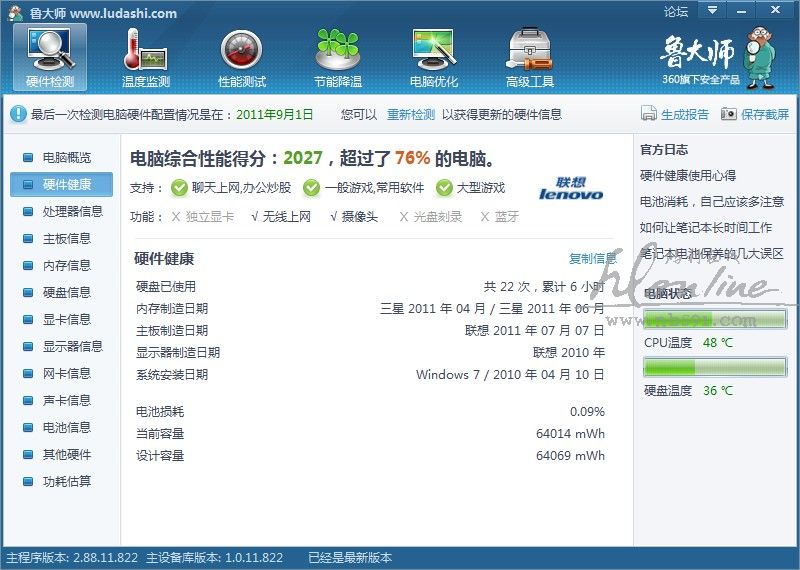This screenshot has height=570, width=800.
Task: Minimize the 鲁大师 window
Action: pyautogui.click(x=742, y=10)
